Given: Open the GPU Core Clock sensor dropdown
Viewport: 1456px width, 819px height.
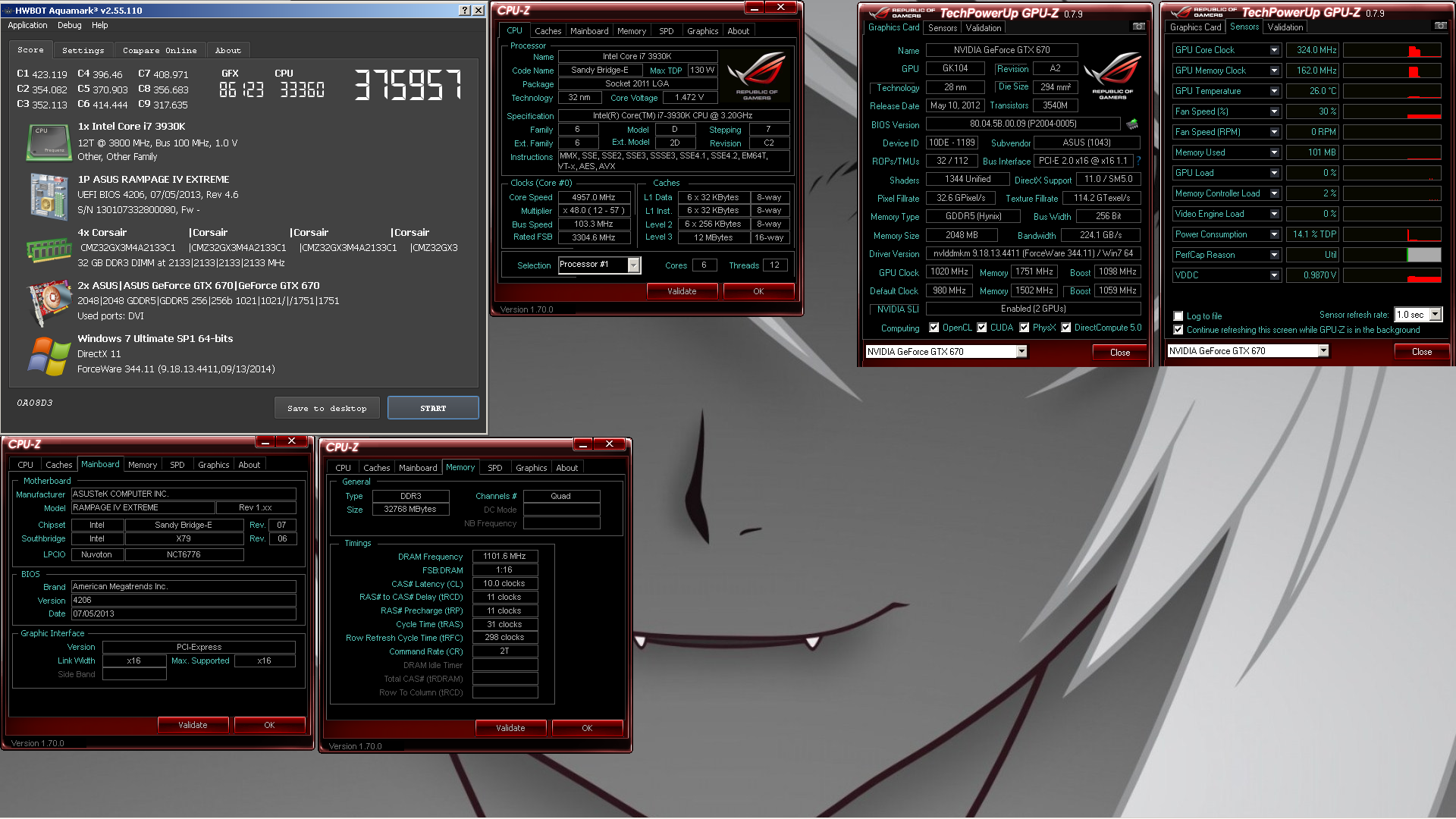Looking at the screenshot, I should [1275, 50].
